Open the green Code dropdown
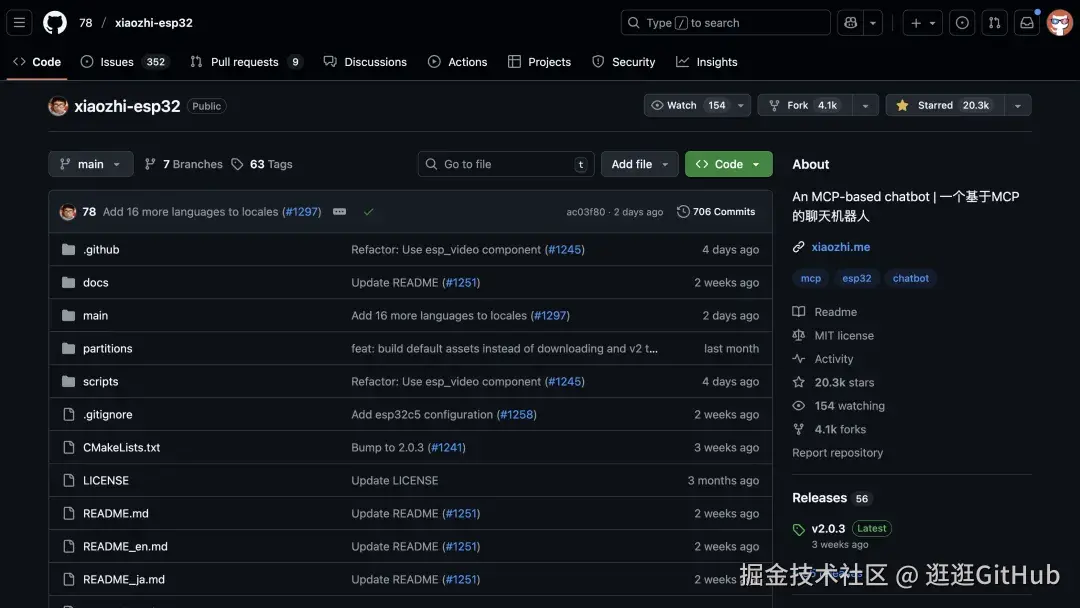 pyautogui.click(x=729, y=164)
